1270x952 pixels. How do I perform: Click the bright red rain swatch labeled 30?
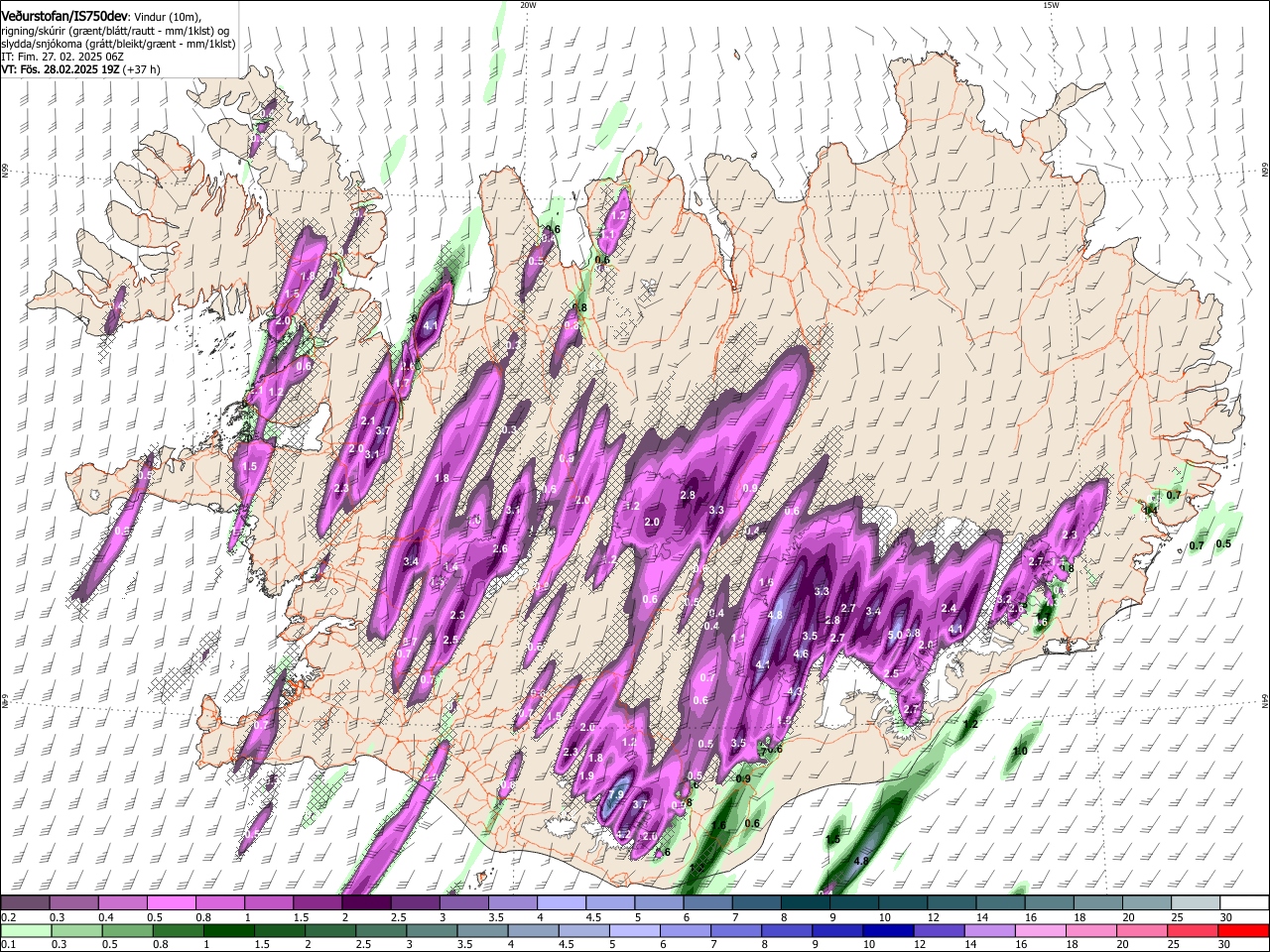coord(1242,930)
